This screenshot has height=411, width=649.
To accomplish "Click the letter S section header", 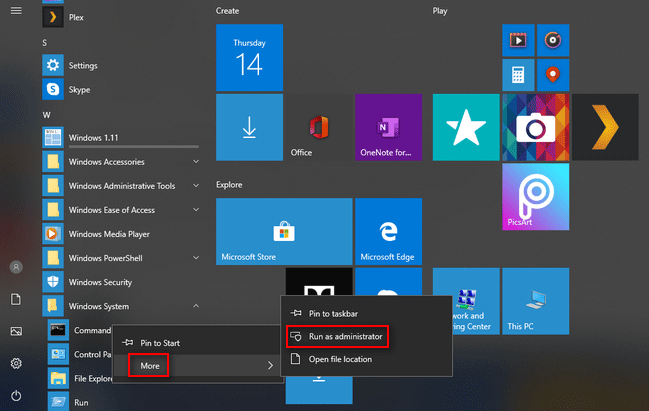I will click(44, 43).
